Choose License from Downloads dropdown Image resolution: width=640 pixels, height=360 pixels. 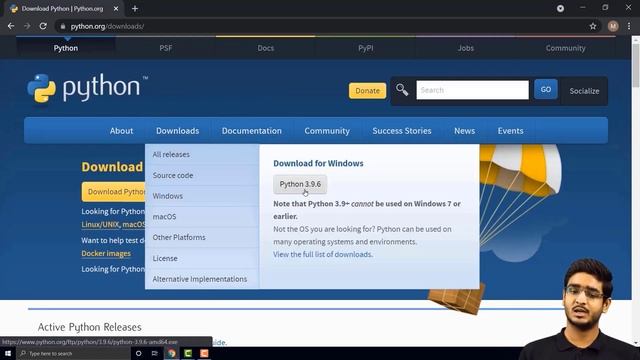[202, 258]
